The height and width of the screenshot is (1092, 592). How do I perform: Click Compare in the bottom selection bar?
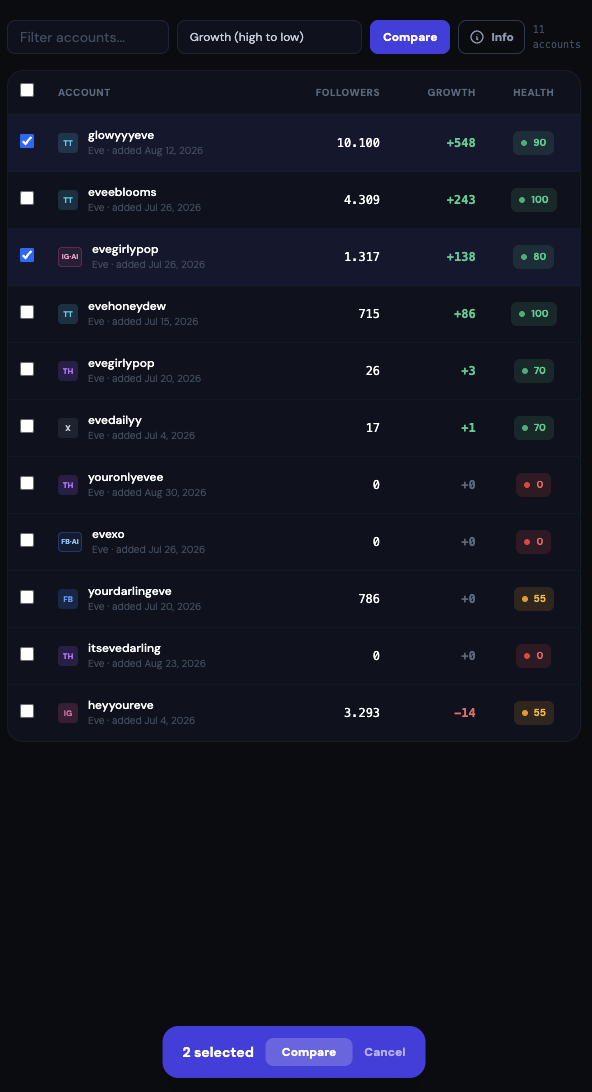(x=309, y=1052)
